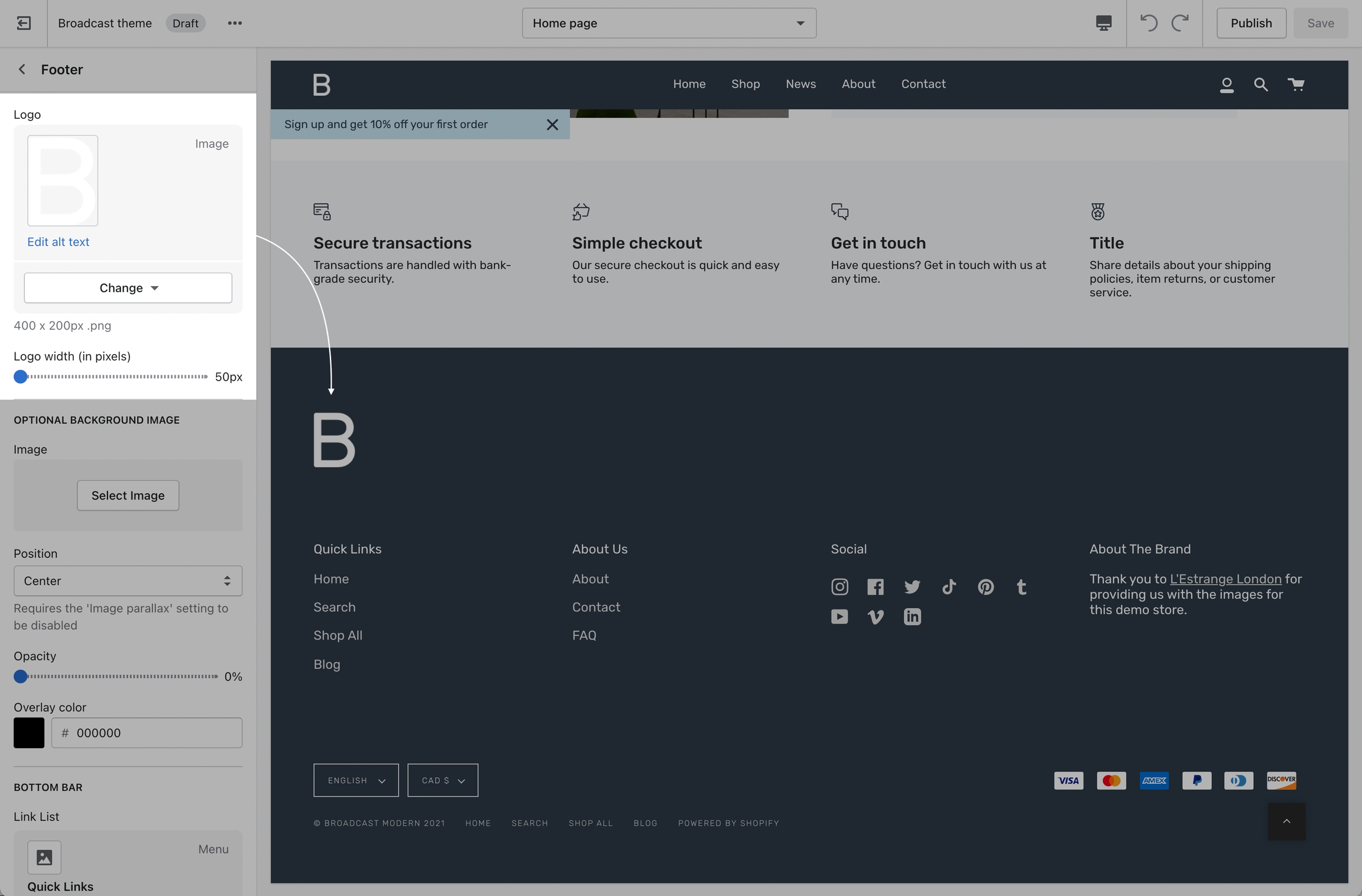Open the three-dot theme actions menu
This screenshot has height=896, width=1362.
(235, 23)
